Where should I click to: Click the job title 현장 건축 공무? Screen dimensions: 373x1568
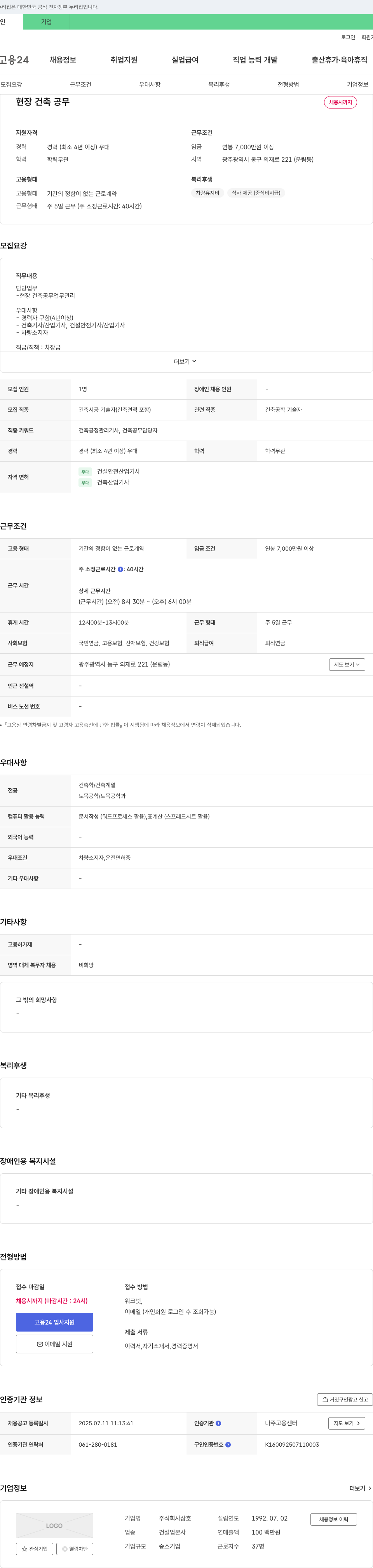(43, 101)
